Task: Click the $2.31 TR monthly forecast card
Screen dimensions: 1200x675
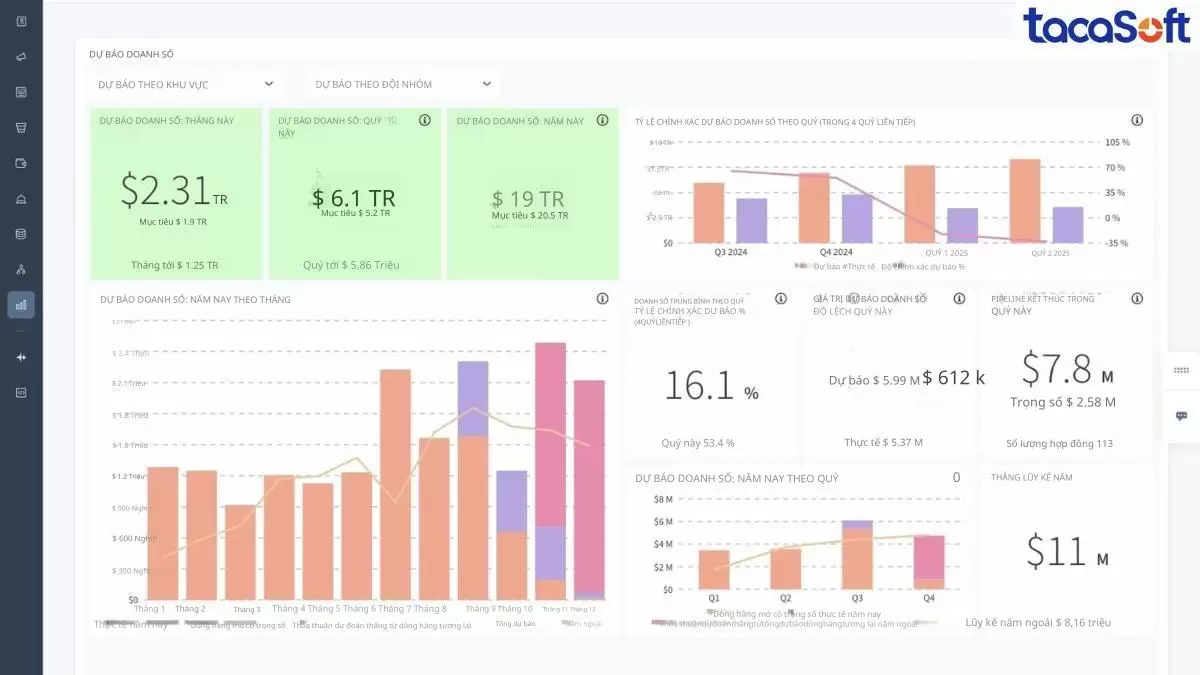Action: coord(176,194)
